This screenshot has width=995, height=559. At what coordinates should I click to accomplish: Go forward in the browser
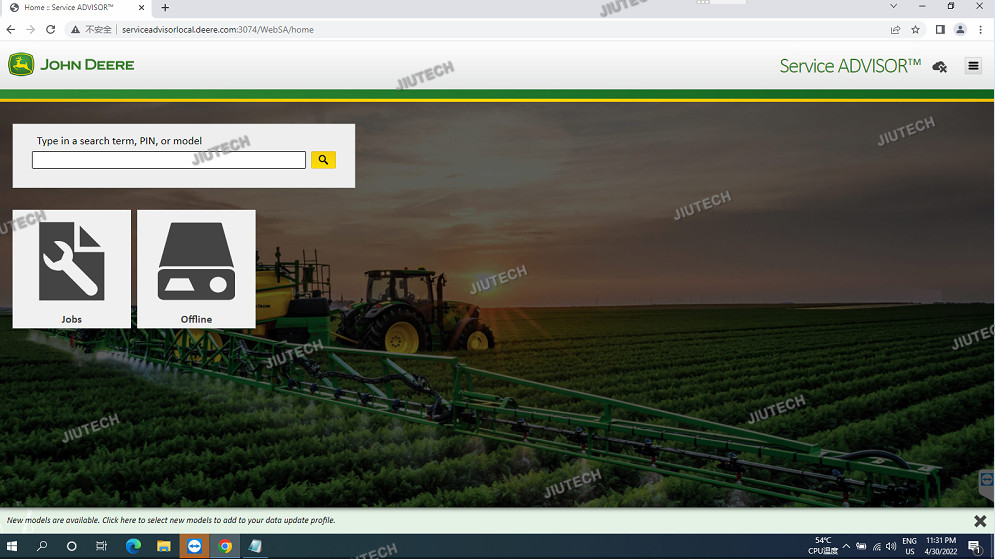coord(30,29)
